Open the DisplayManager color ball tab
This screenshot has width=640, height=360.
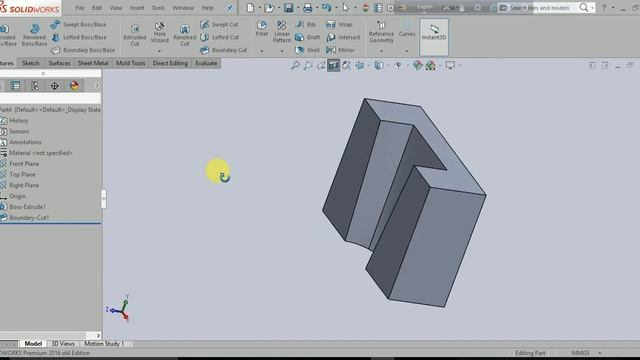(74, 85)
